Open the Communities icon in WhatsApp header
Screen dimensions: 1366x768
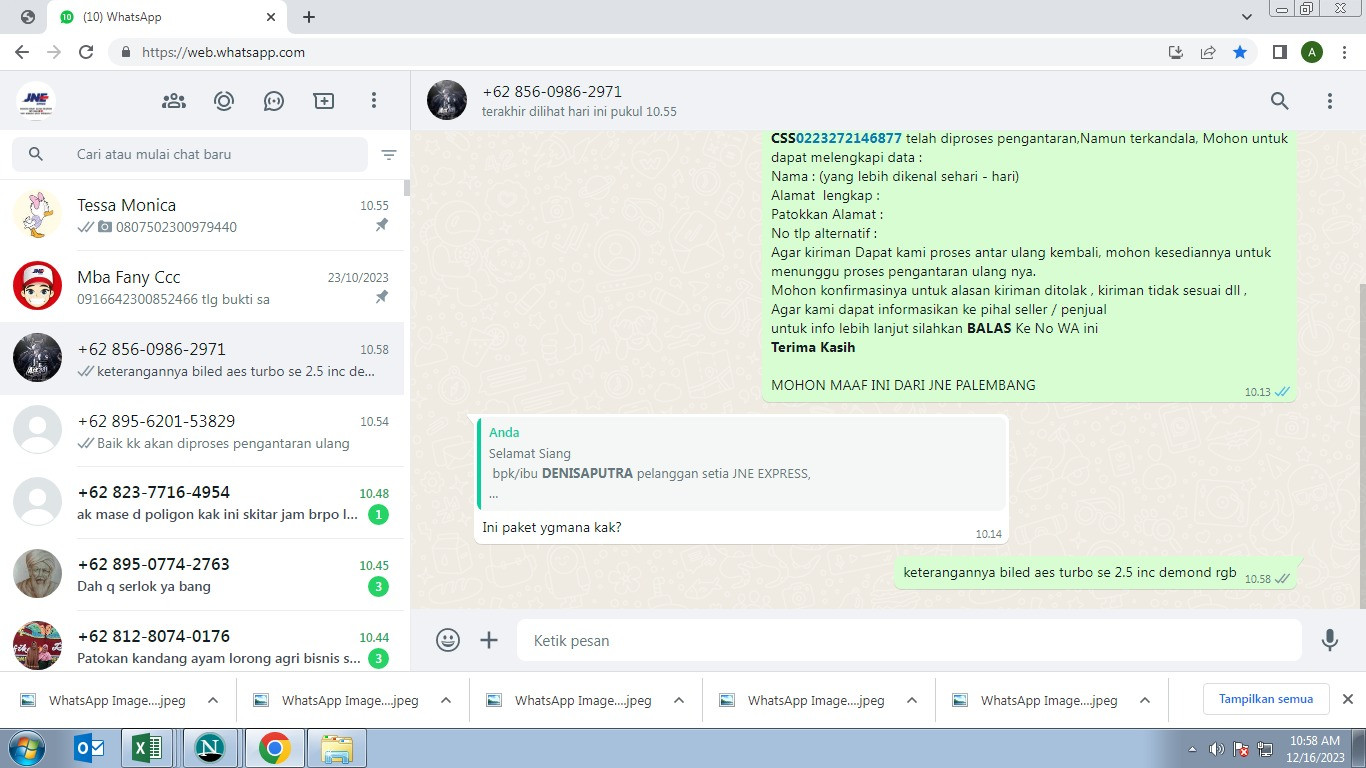click(x=174, y=100)
